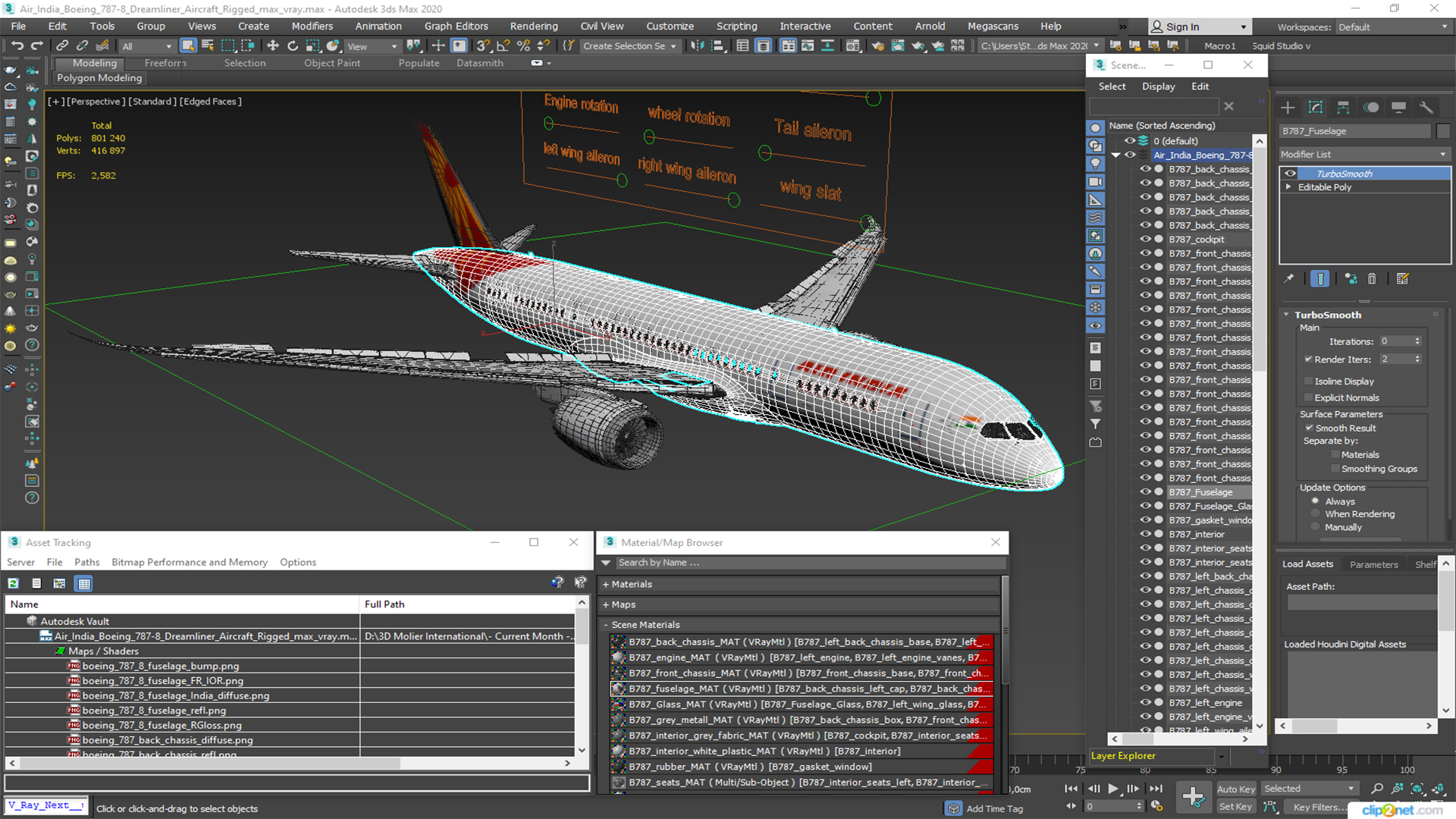1456x819 pixels.
Task: Open the Motion panel icon
Action: (1371, 108)
